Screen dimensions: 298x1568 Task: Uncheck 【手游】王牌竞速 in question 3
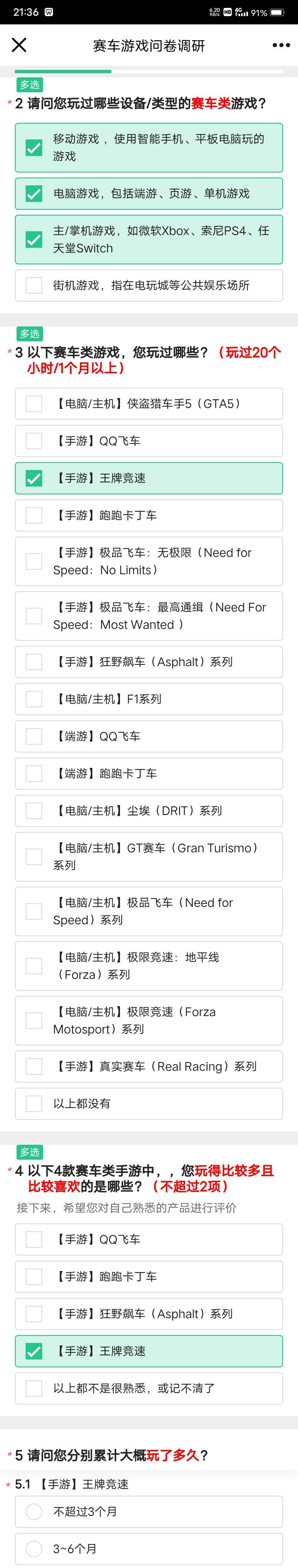click(149, 478)
